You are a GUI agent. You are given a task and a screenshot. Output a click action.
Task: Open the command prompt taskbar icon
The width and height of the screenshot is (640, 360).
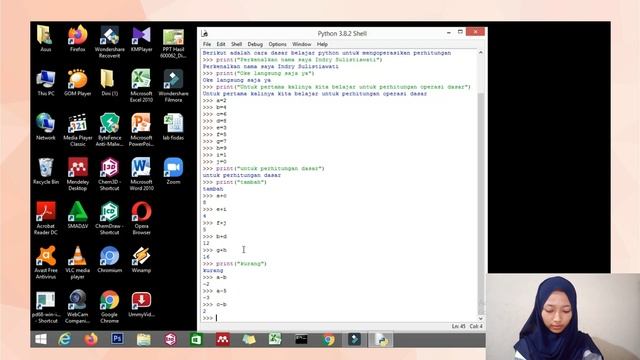(x=301, y=339)
